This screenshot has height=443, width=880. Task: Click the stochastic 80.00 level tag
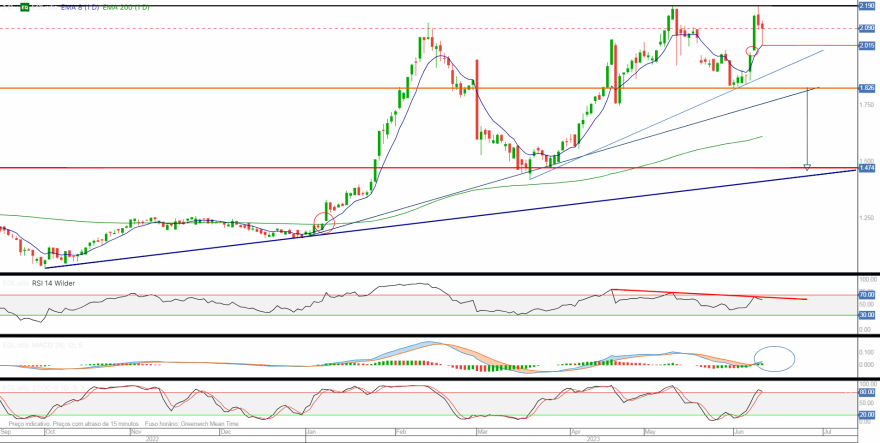point(867,392)
